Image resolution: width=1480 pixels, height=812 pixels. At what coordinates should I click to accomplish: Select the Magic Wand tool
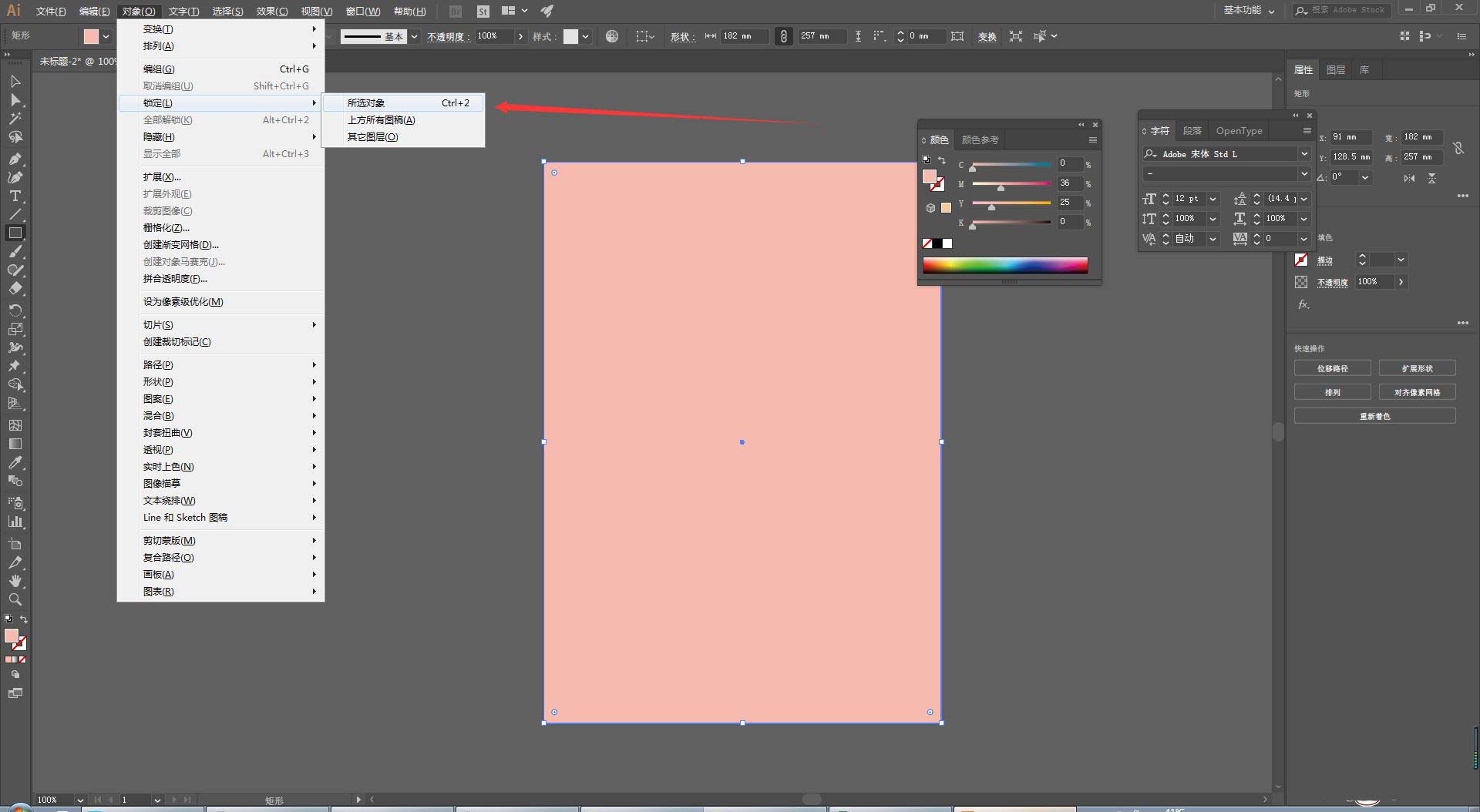15,119
